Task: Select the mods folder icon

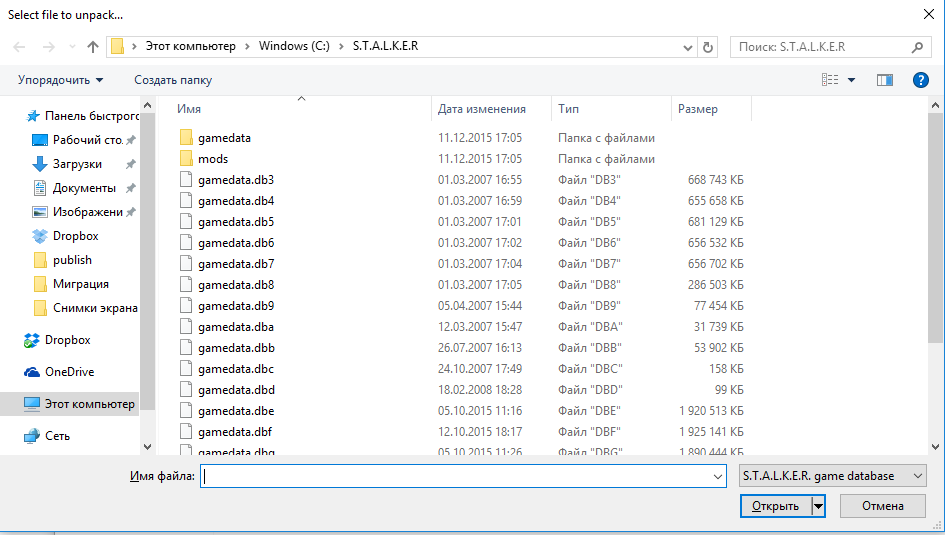Action: tap(186, 159)
